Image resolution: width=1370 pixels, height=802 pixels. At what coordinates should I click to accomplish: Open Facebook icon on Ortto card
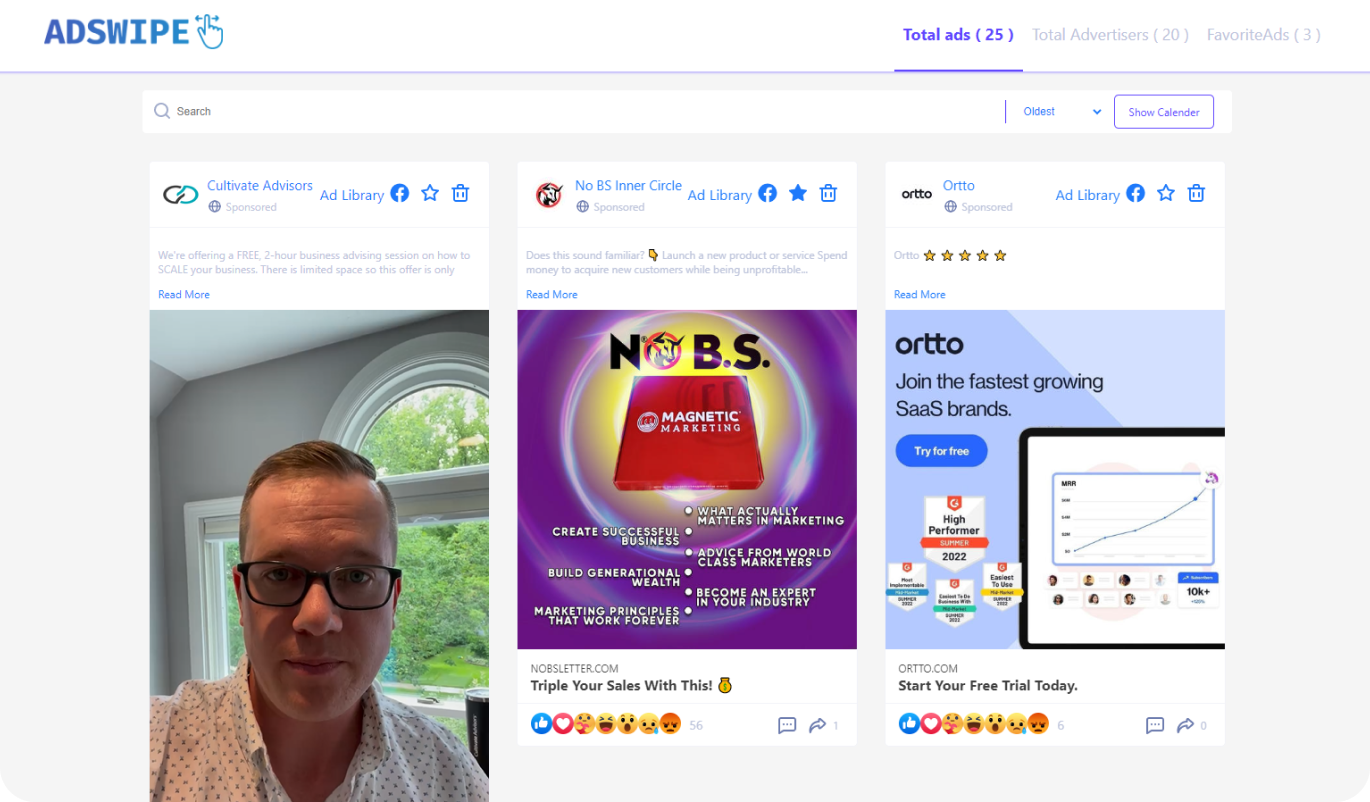tap(1136, 193)
